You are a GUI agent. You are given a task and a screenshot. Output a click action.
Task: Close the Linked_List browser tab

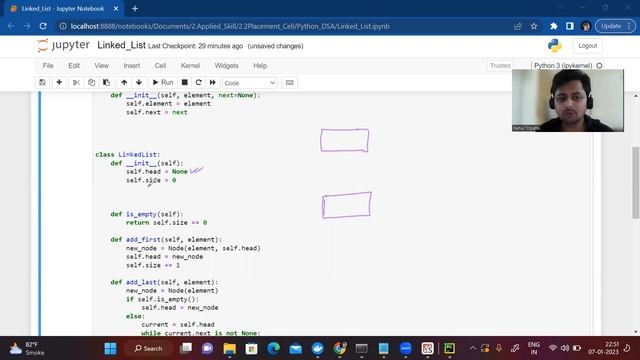[116, 9]
